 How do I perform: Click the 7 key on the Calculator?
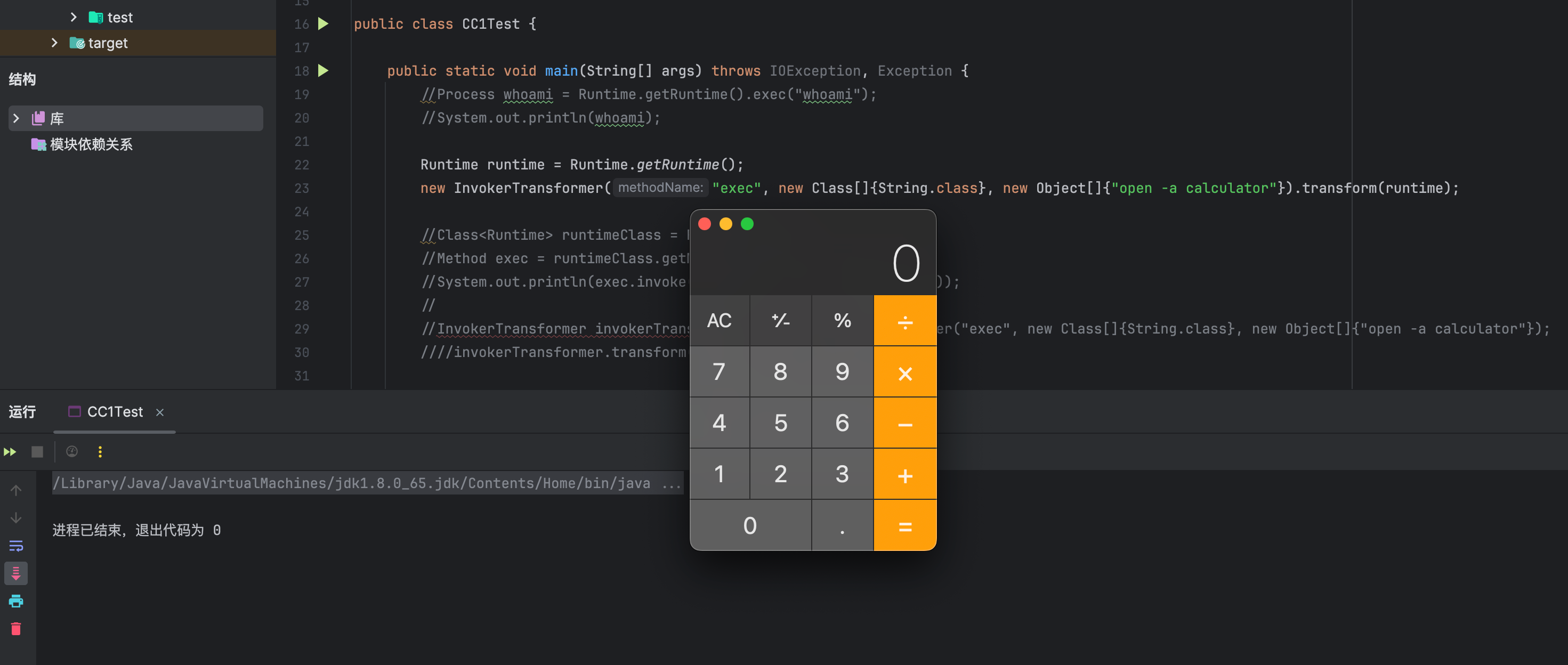tap(719, 372)
